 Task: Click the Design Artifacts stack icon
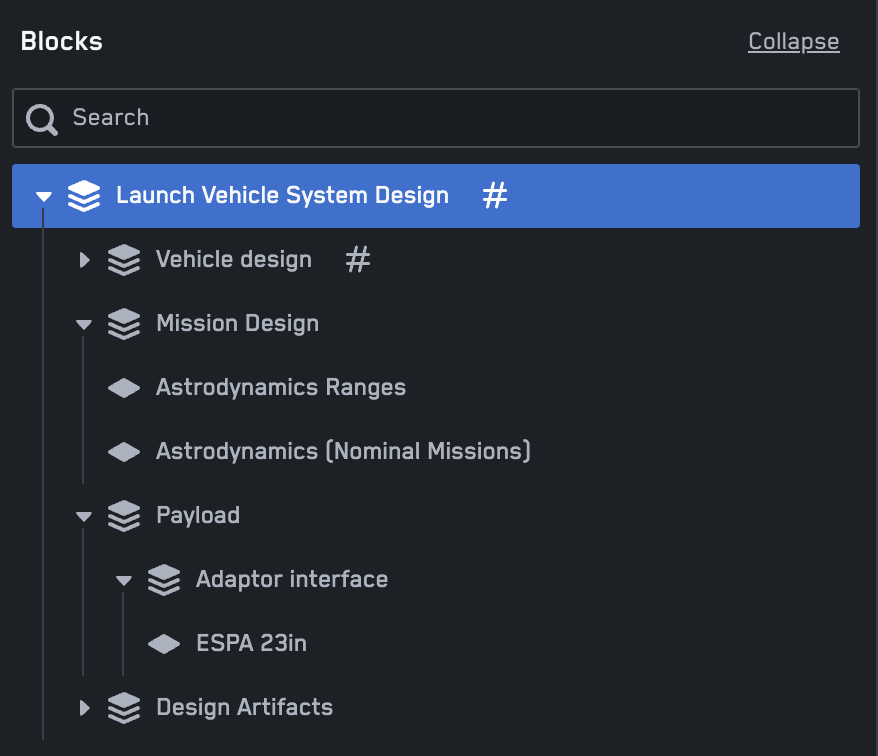tap(124, 708)
